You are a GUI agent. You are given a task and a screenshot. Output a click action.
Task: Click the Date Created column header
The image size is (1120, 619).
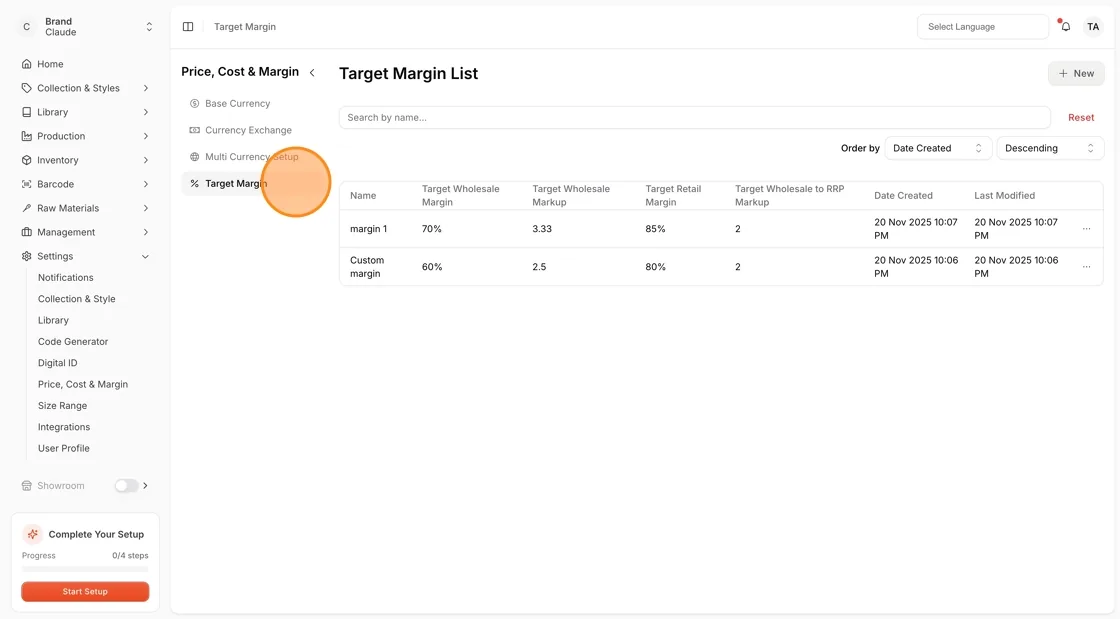click(904, 196)
